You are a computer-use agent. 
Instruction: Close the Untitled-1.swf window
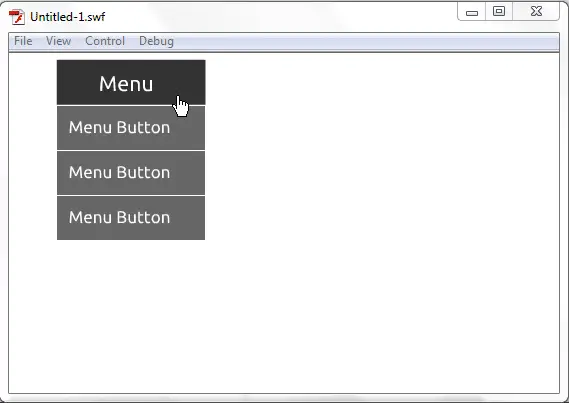point(536,12)
